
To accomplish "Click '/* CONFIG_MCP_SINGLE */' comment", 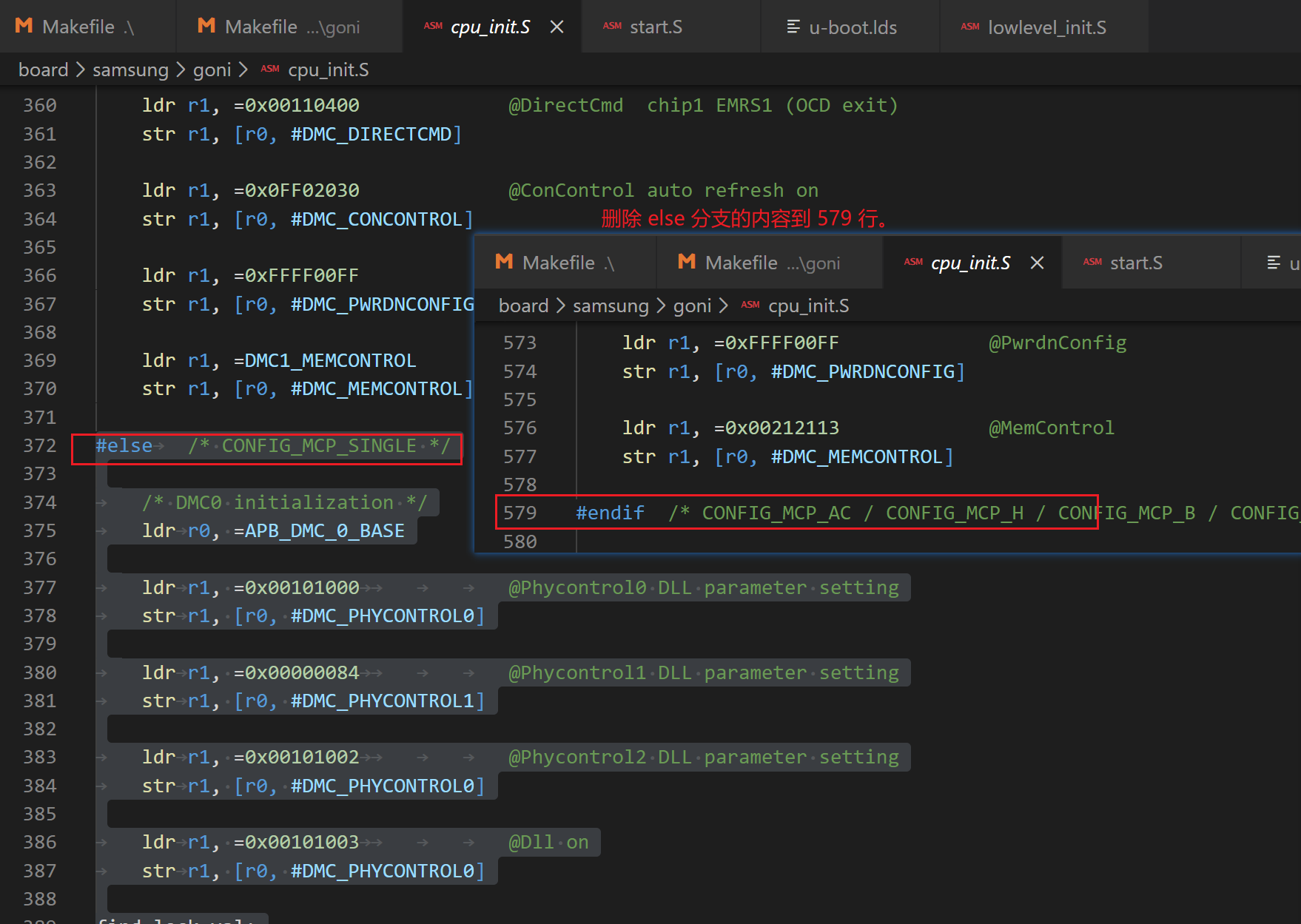I will [x=319, y=445].
